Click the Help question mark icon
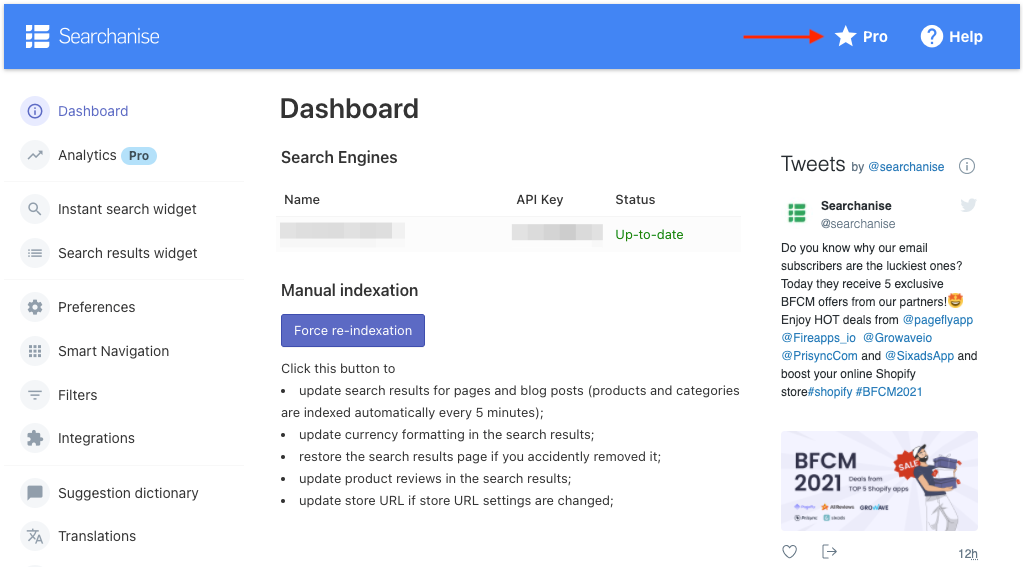The image size is (1023, 567). (931, 37)
